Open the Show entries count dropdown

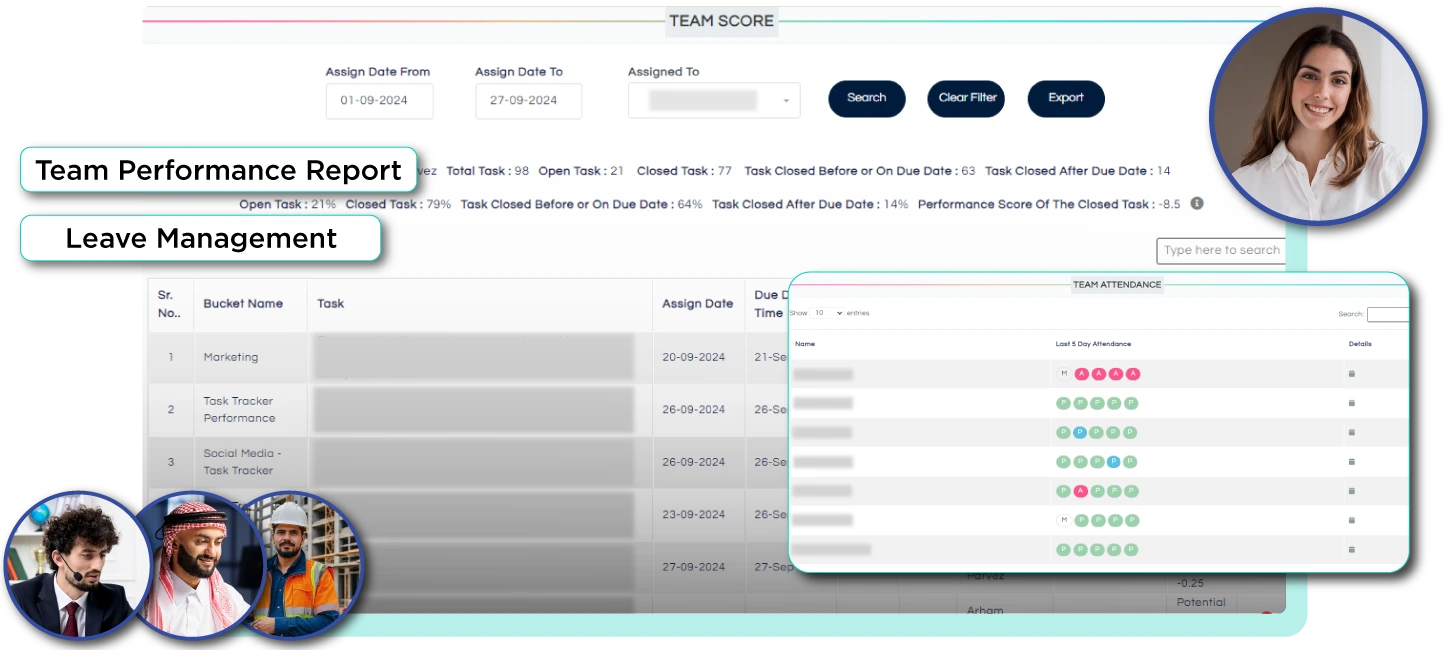coord(827,313)
